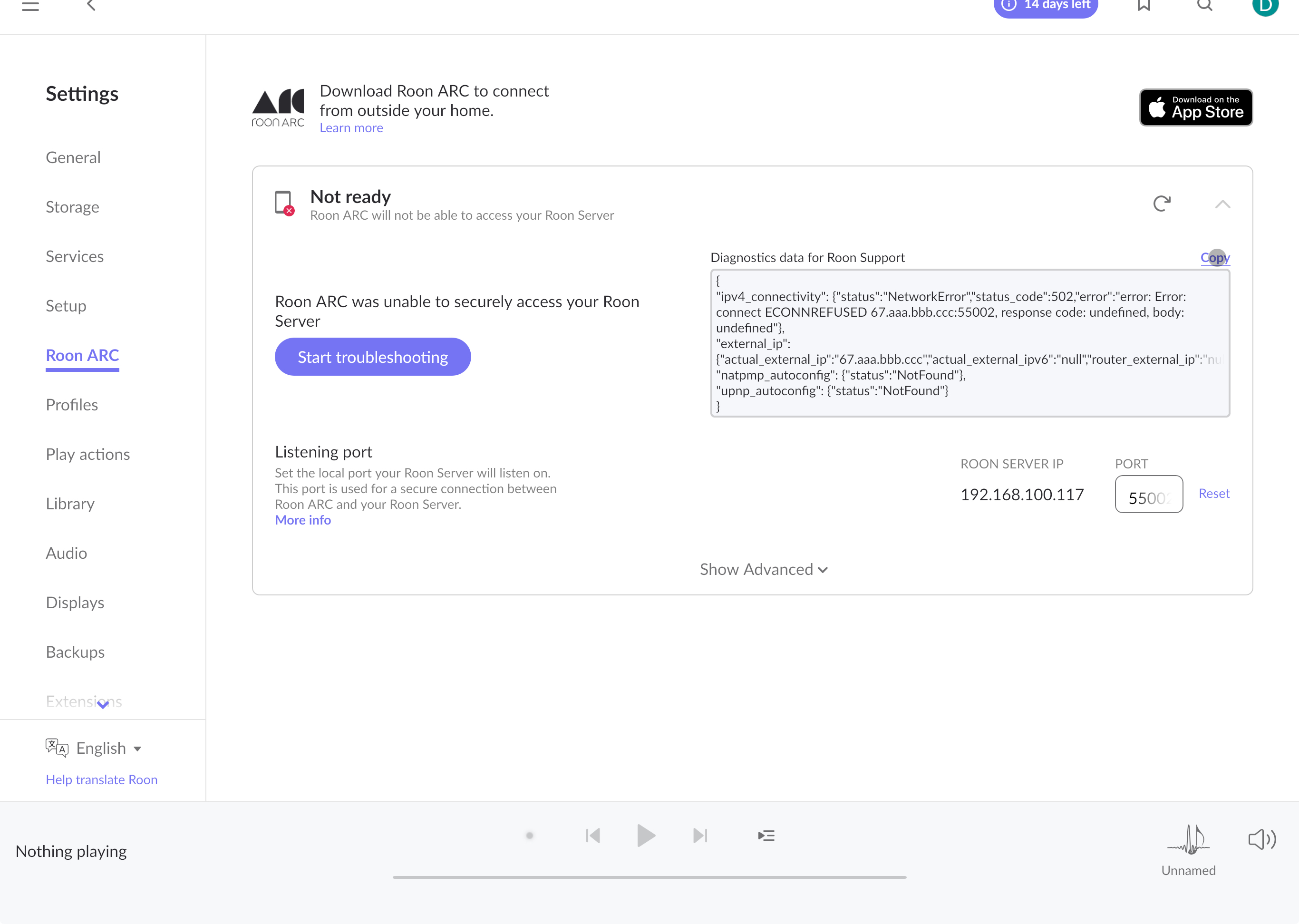Viewport: 1299px width, 924px height.
Task: Open the Storage settings section
Action: (x=72, y=206)
